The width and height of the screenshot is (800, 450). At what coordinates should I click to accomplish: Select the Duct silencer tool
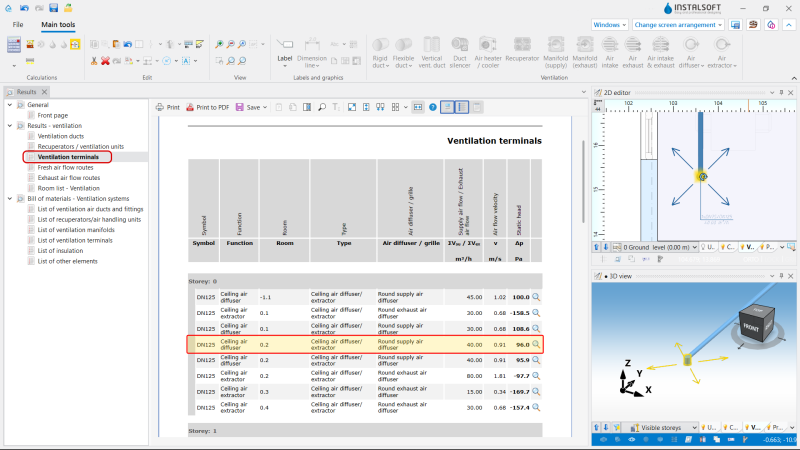click(x=460, y=53)
